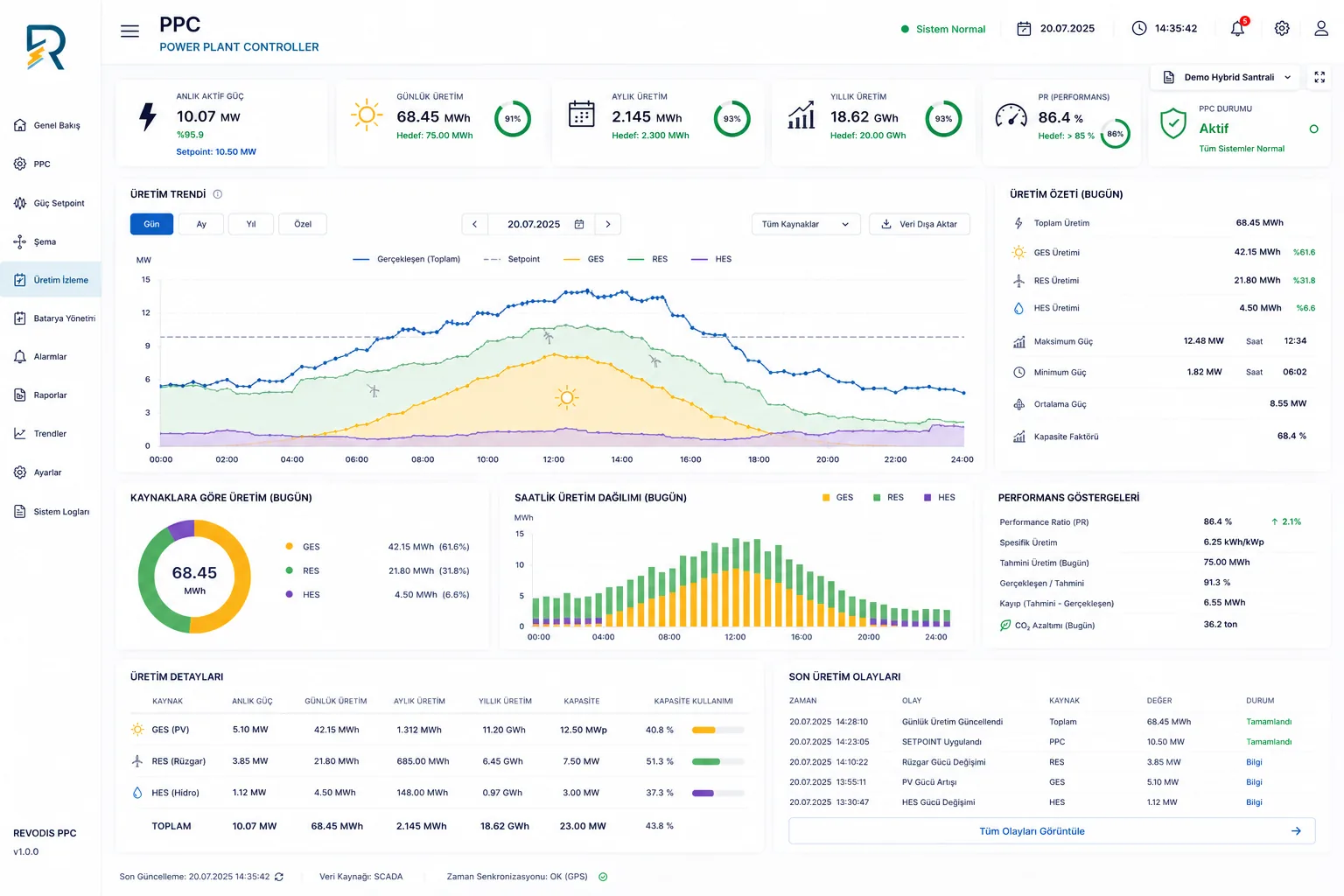This screenshot has height=896, width=1344.
Task: Open Güç Setpoint in sidebar
Action: coord(50,203)
